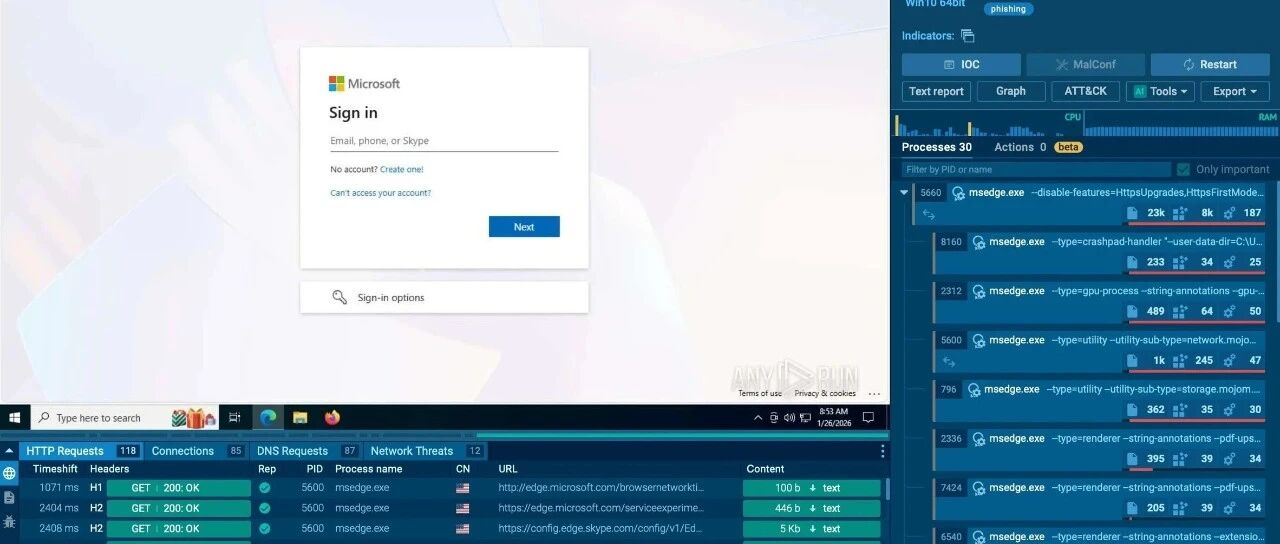Image resolution: width=1280 pixels, height=544 pixels.
Task: Click the phishing tag
Action: tap(1008, 9)
